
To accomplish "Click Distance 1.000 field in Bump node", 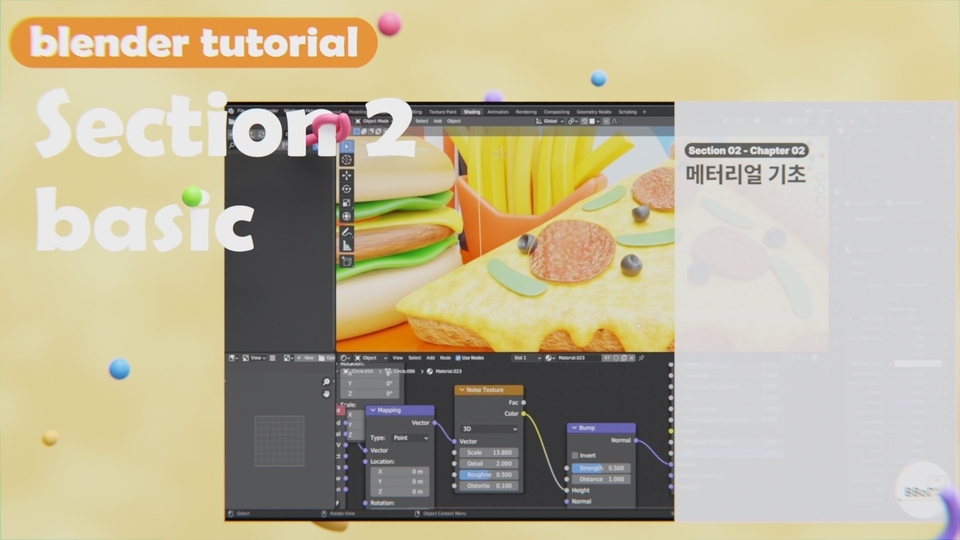I will coord(601,479).
